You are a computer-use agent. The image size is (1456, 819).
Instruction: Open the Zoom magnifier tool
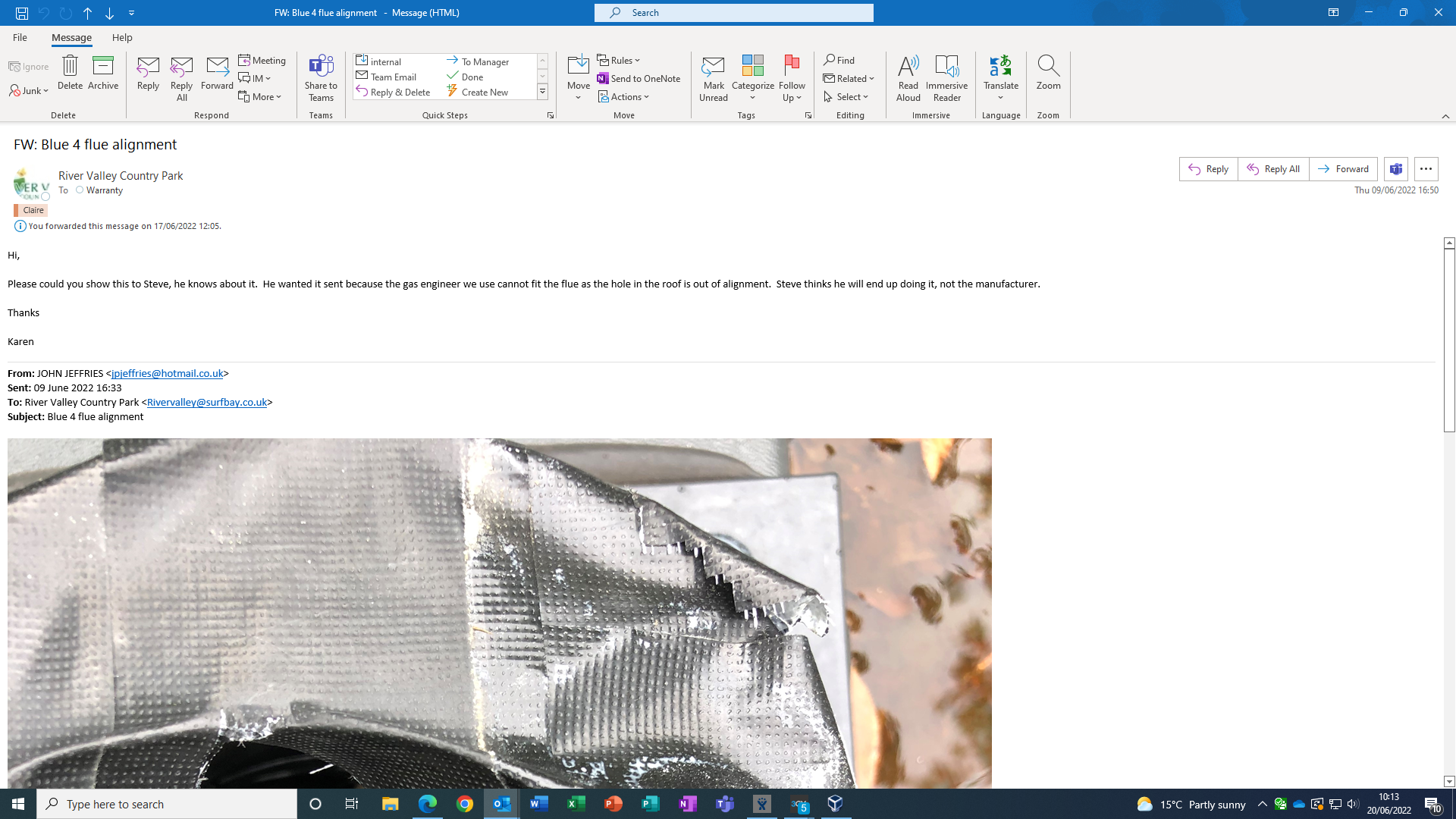click(1048, 72)
